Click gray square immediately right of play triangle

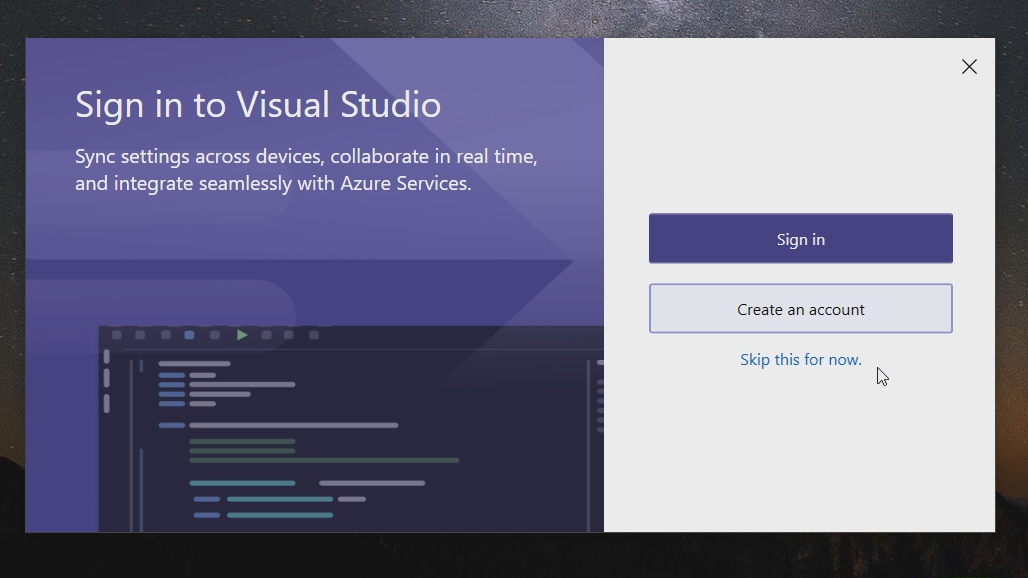point(266,335)
